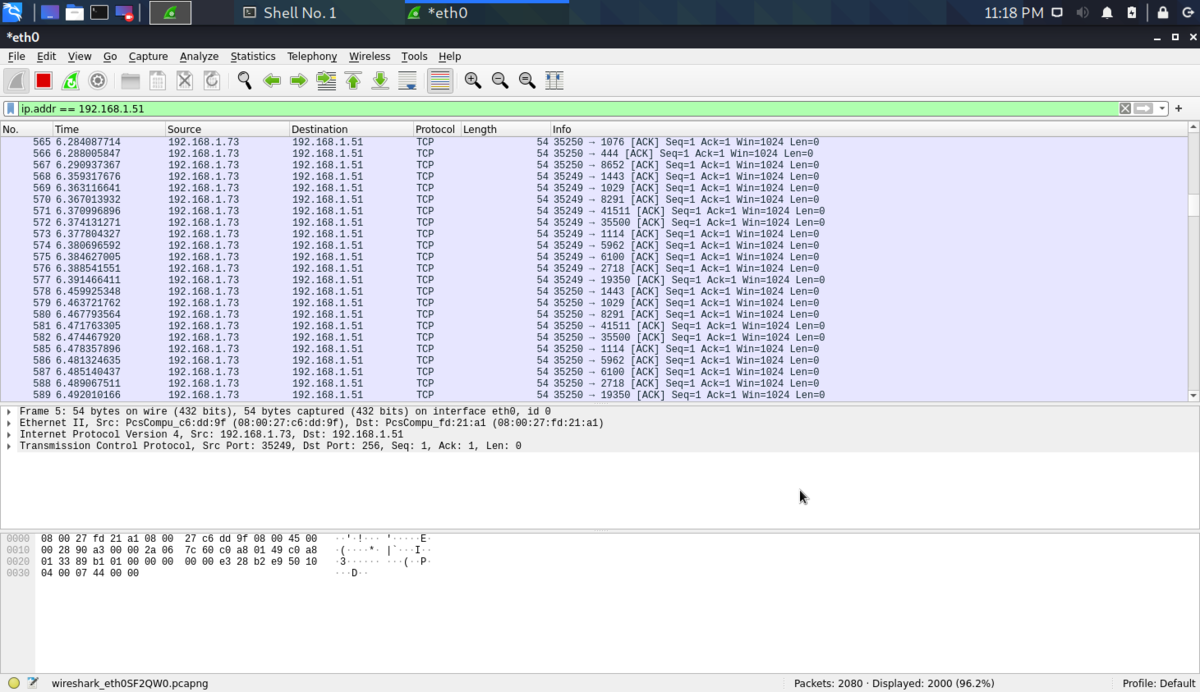Sort by the Length column header
Viewport: 1200px width, 692px height.
click(505, 129)
